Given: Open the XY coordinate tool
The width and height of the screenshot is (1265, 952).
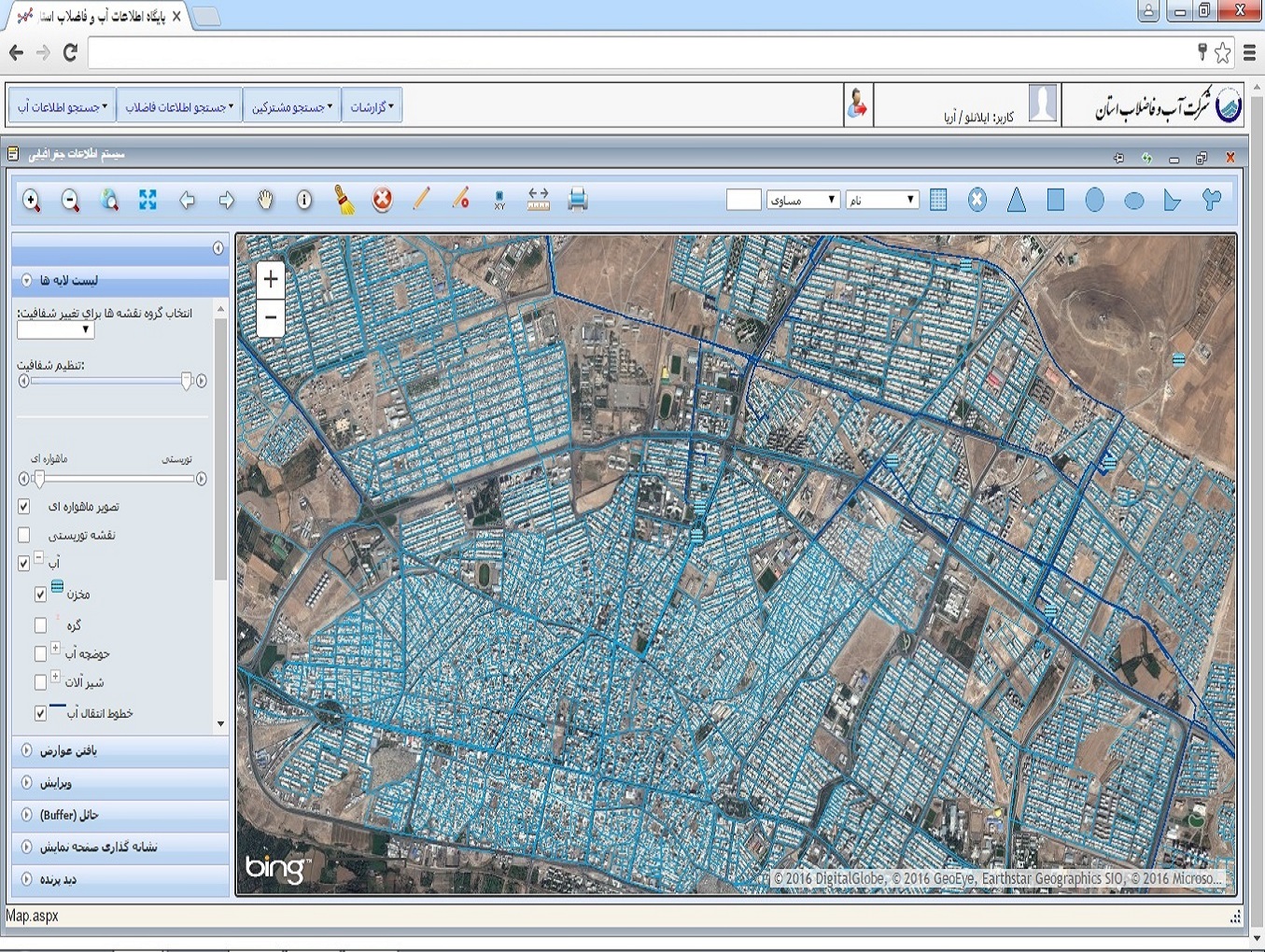Looking at the screenshot, I should click(499, 200).
